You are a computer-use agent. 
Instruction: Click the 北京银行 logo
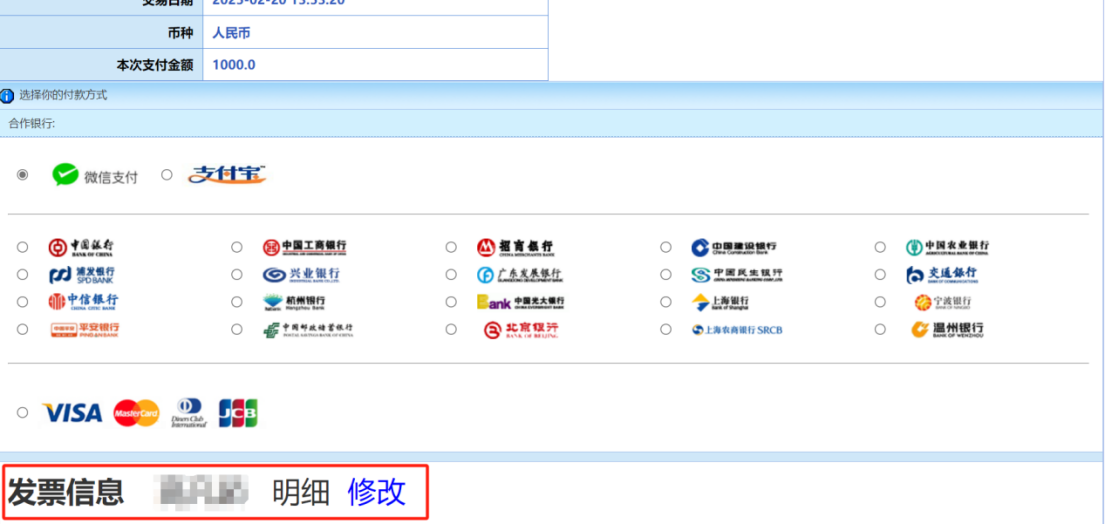(520, 330)
